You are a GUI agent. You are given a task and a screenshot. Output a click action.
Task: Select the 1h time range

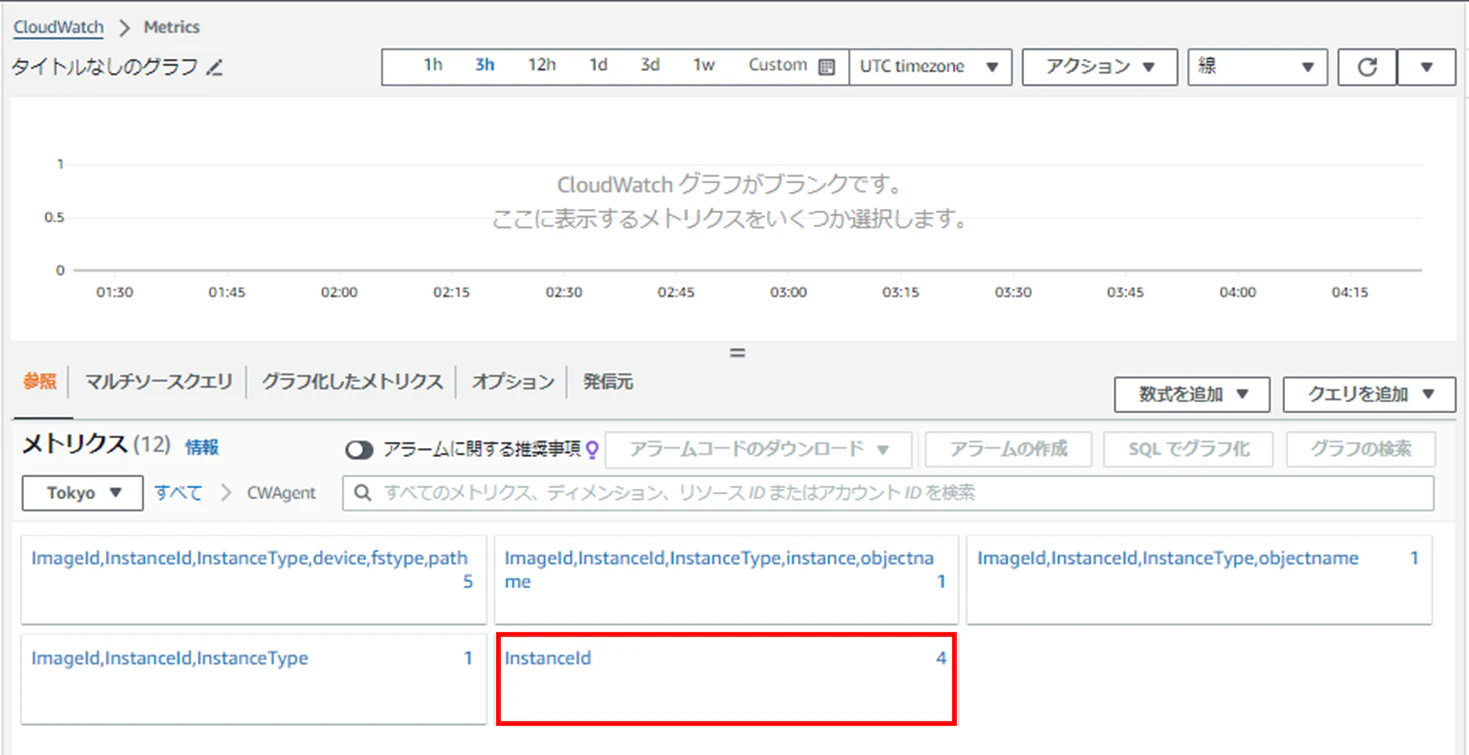click(x=432, y=65)
